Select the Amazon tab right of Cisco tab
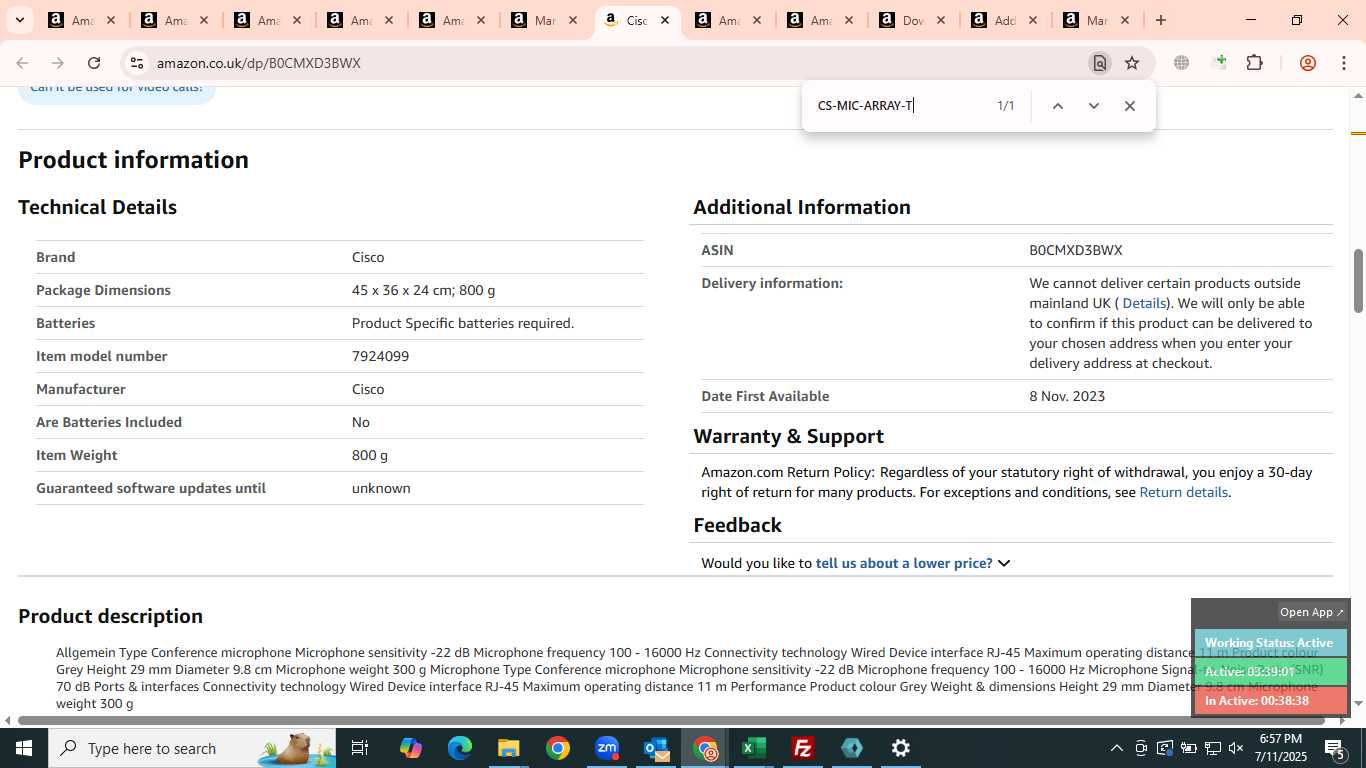 729,20
